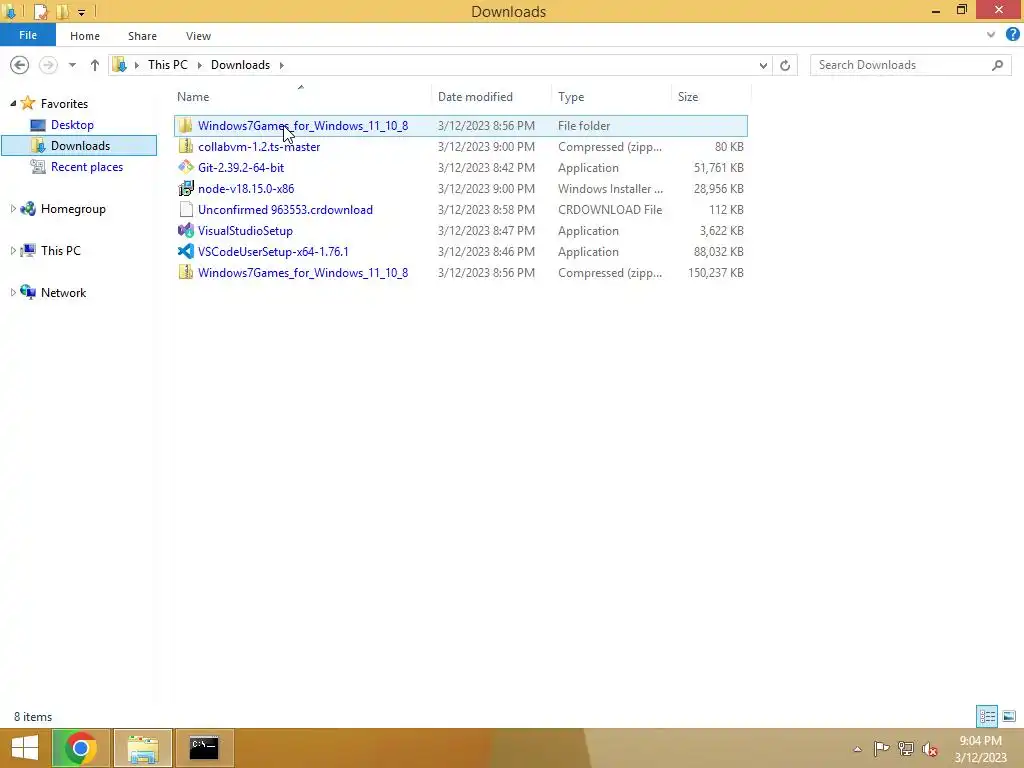The height and width of the screenshot is (768, 1024).
Task: Click the search magnifier icon
Action: click(x=997, y=65)
